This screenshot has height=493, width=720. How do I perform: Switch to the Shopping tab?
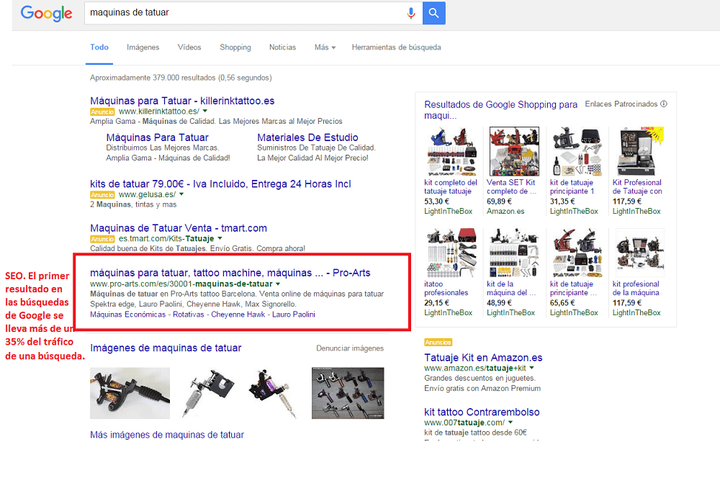(x=235, y=47)
